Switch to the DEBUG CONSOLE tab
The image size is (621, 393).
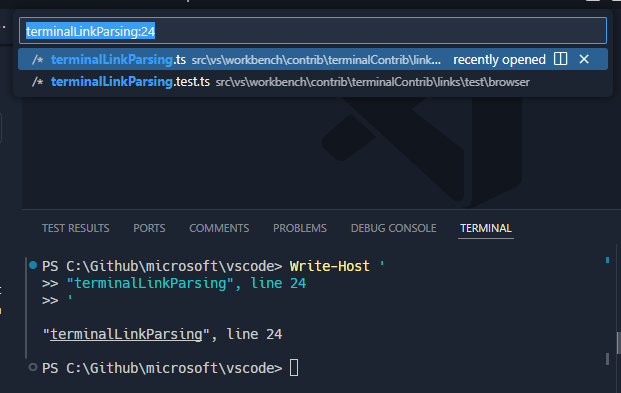(x=394, y=228)
